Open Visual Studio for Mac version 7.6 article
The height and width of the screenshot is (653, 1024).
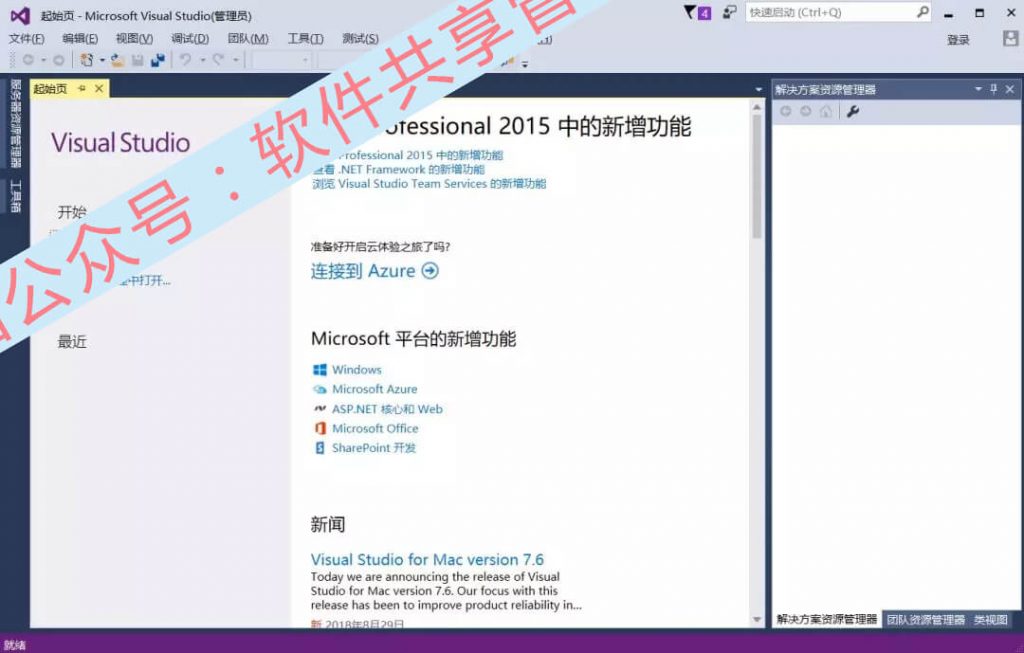pyautogui.click(x=427, y=560)
